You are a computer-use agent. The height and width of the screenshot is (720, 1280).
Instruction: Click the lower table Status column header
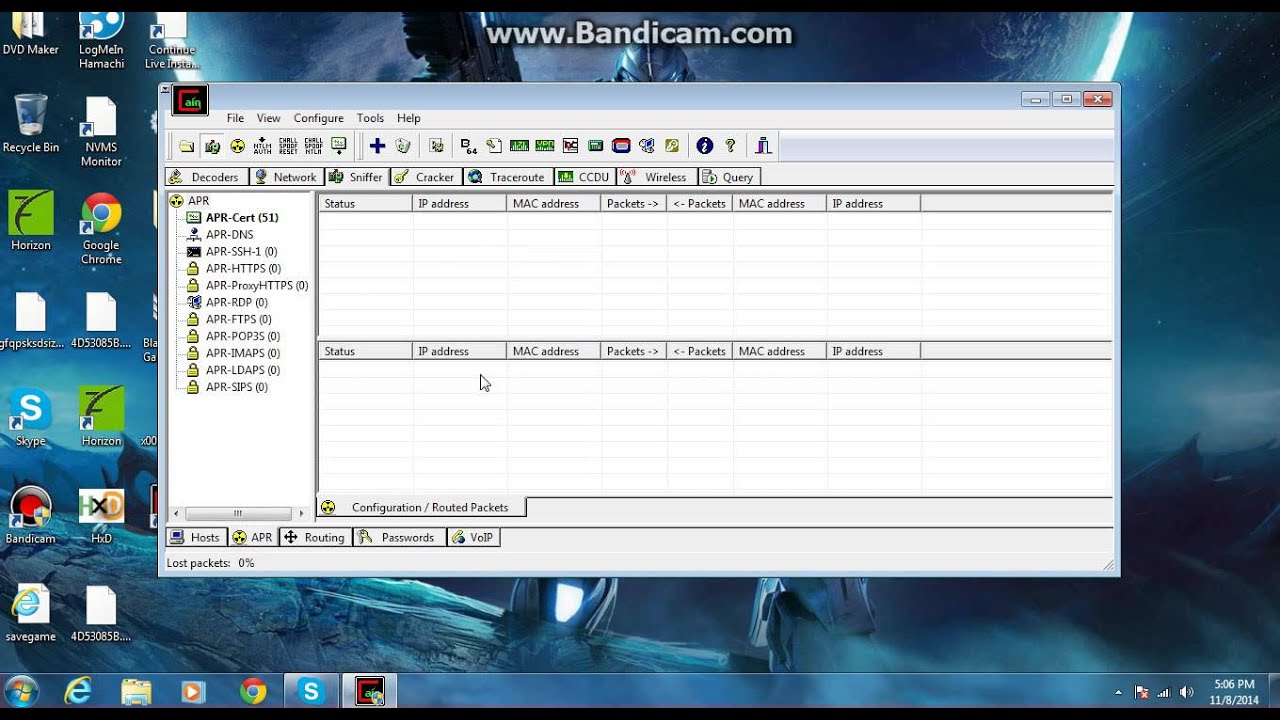(365, 351)
